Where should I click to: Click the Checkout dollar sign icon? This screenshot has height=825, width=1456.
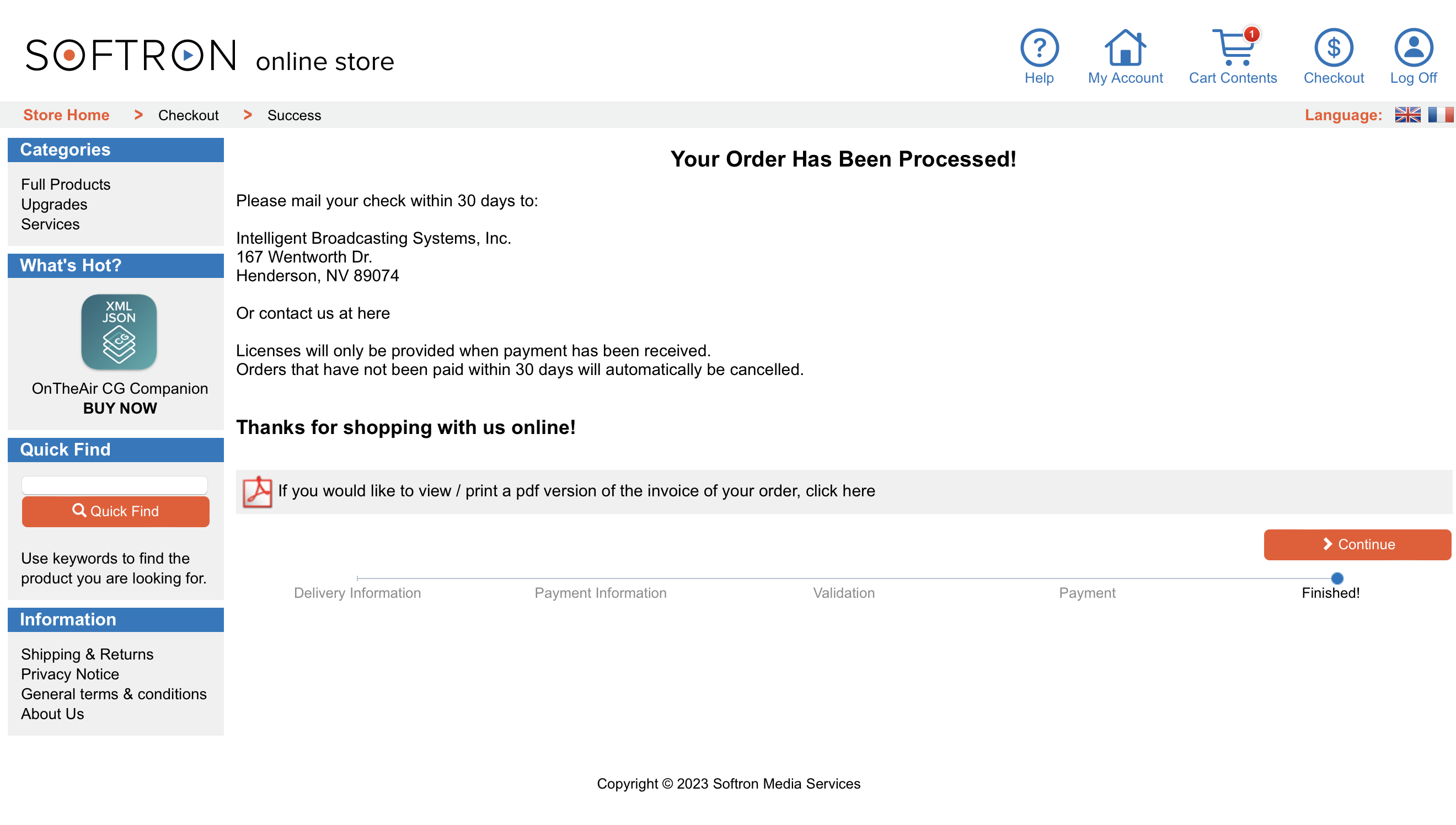point(1334,48)
